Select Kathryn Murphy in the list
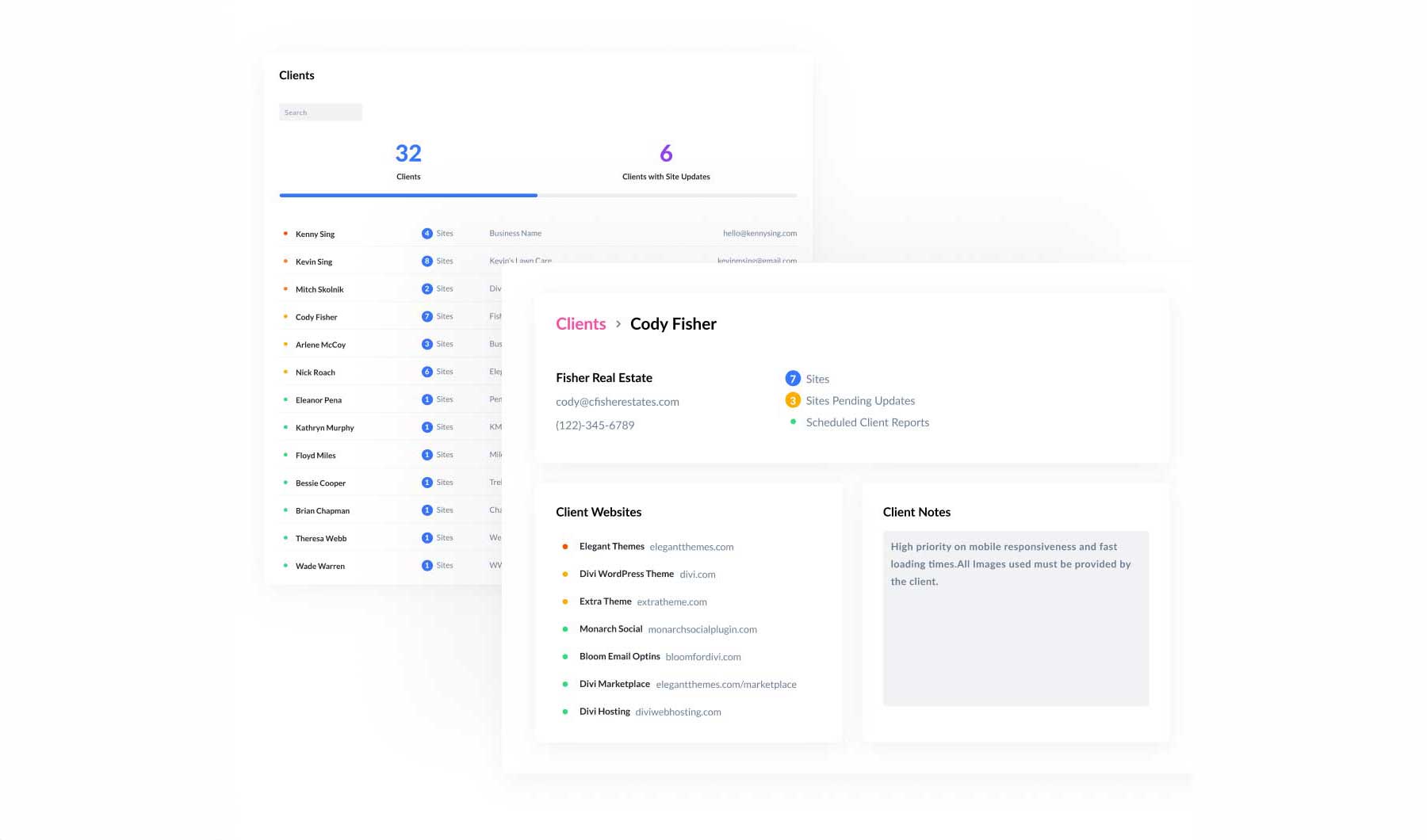 325,428
